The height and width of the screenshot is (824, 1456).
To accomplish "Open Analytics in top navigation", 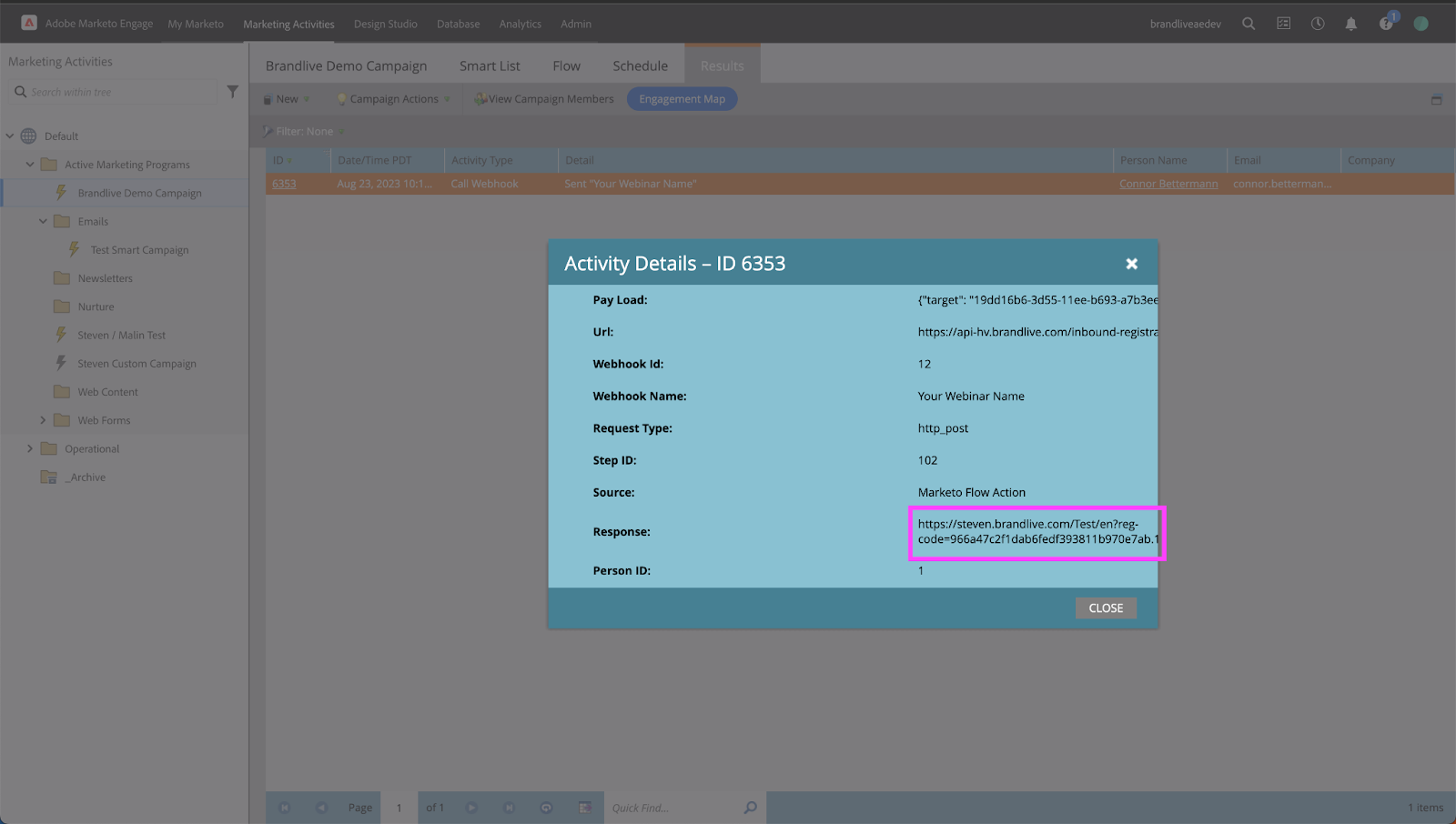I will (521, 25).
